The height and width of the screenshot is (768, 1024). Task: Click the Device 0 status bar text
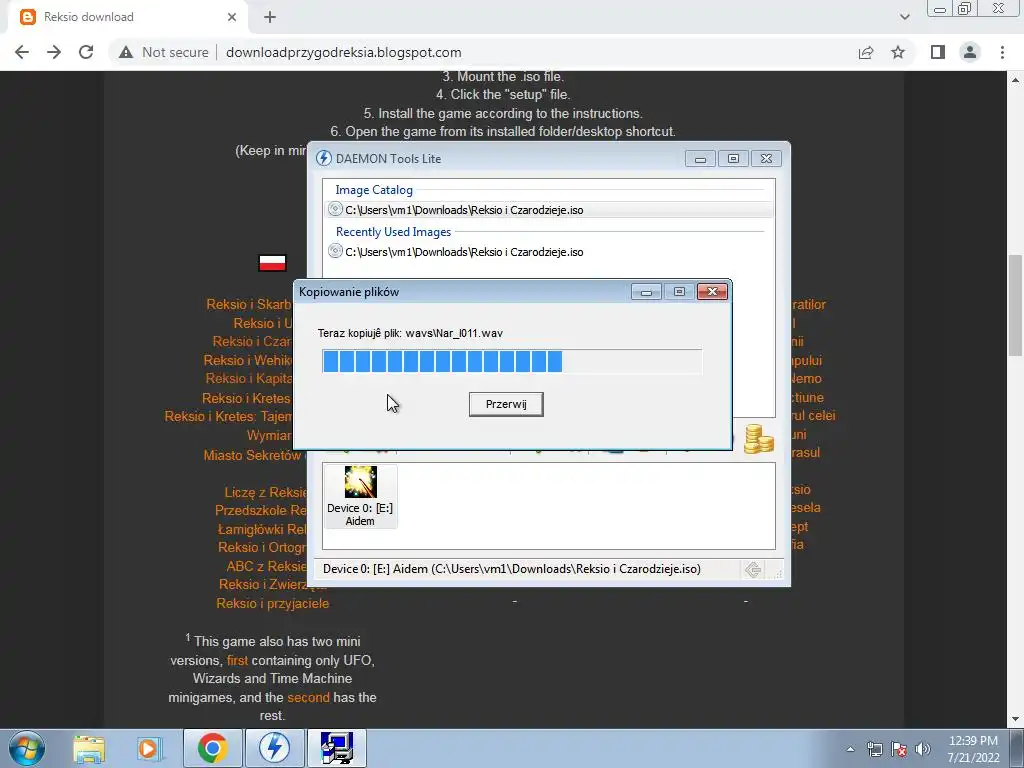pyautogui.click(x=511, y=569)
